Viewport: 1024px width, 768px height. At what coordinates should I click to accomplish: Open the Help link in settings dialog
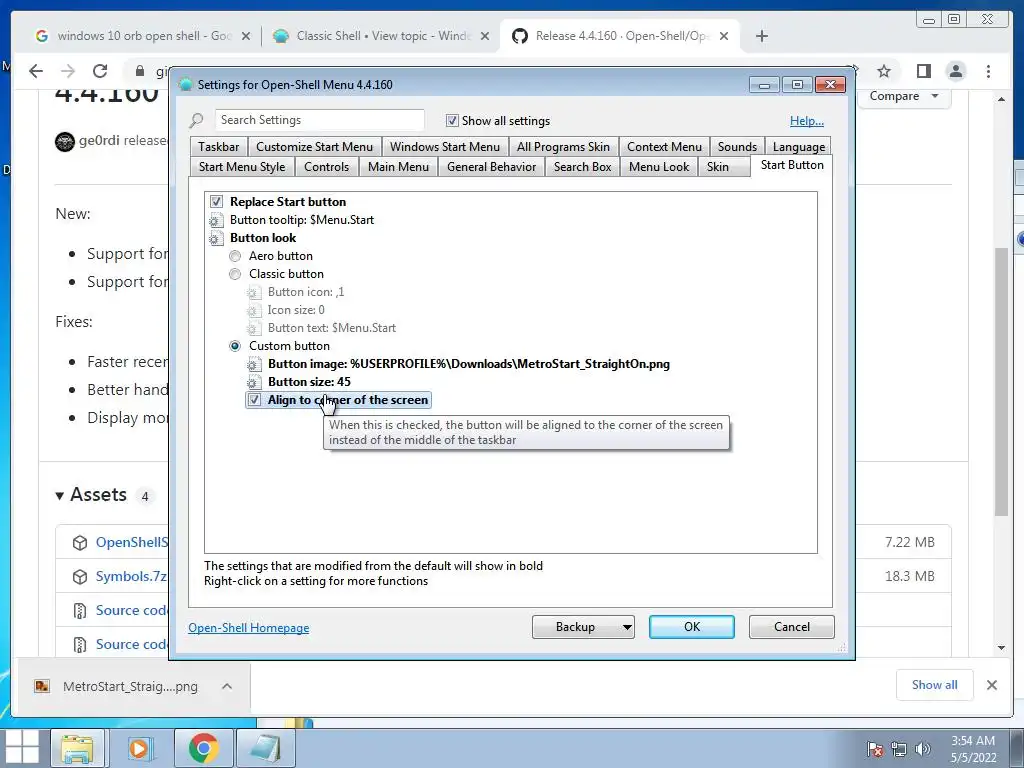807,121
